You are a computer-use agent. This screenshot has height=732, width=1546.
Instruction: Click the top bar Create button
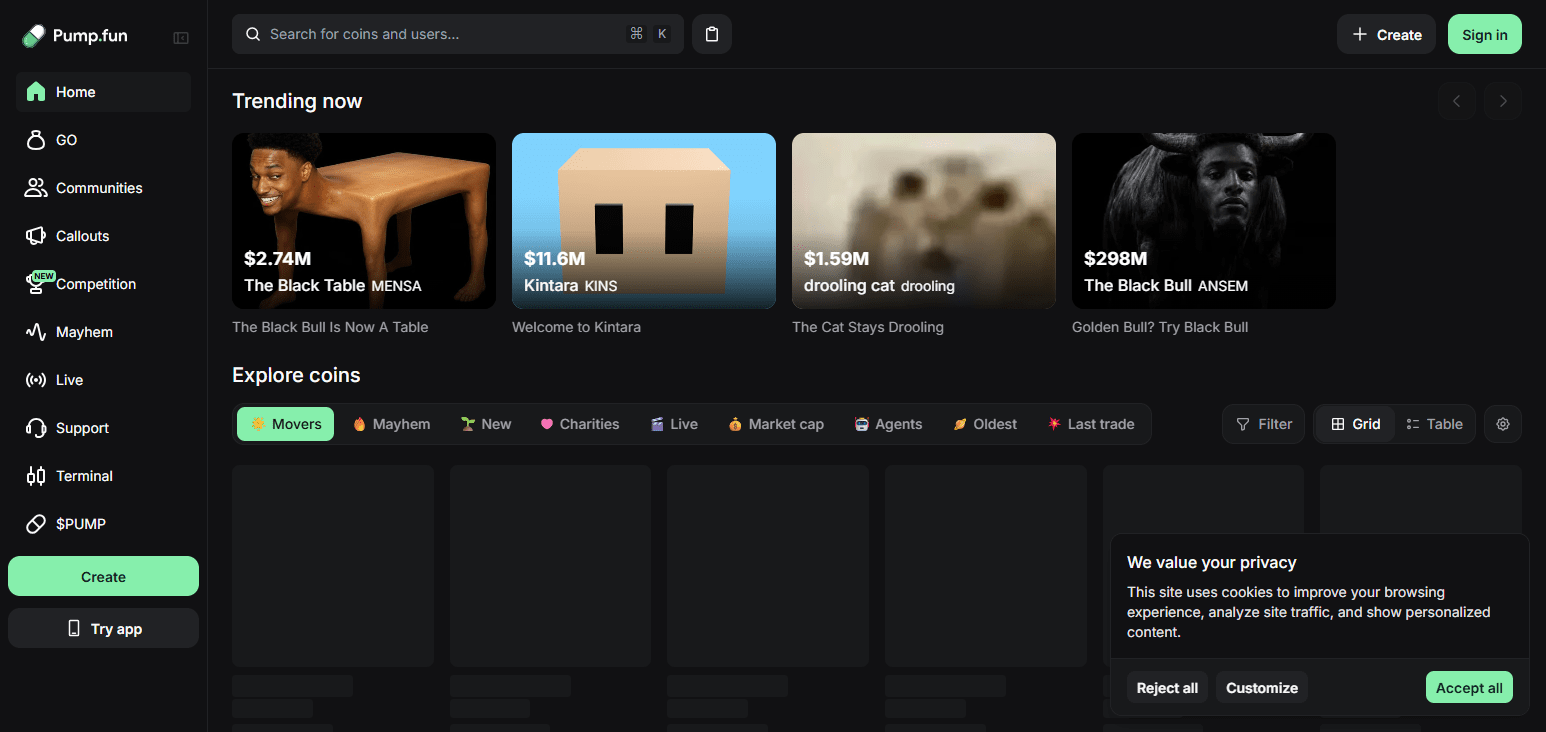pos(1386,34)
